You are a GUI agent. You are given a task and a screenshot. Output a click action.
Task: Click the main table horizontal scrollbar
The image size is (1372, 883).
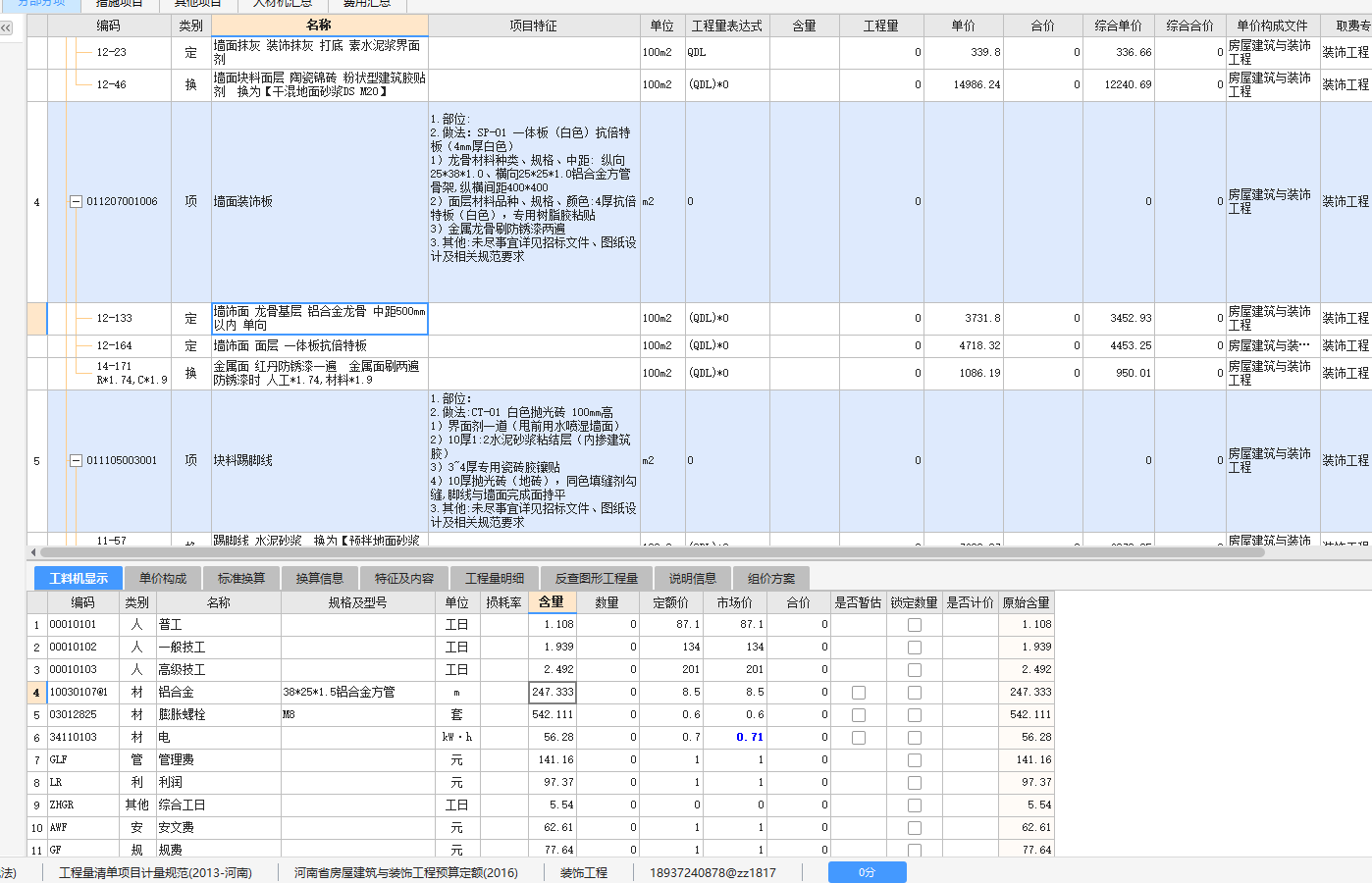[x=652, y=552]
